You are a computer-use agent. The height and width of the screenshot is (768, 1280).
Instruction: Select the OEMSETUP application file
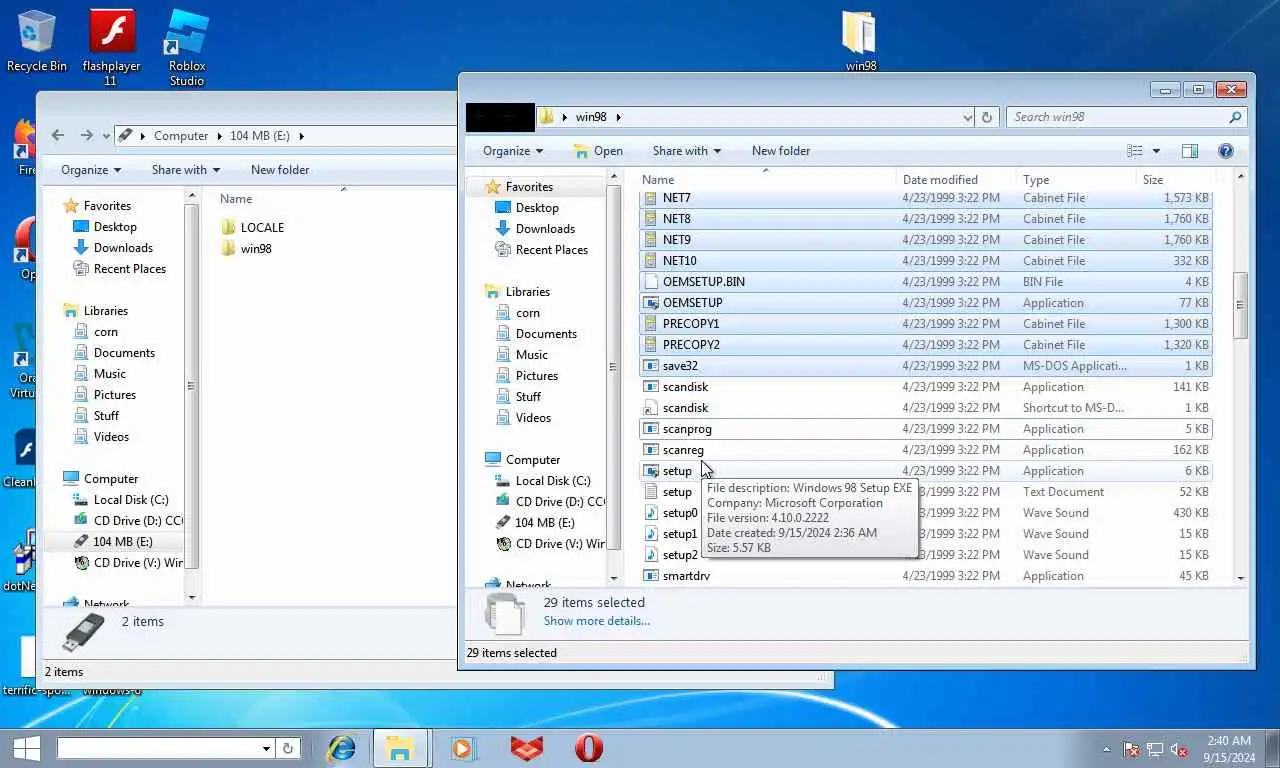pyautogui.click(x=692, y=303)
